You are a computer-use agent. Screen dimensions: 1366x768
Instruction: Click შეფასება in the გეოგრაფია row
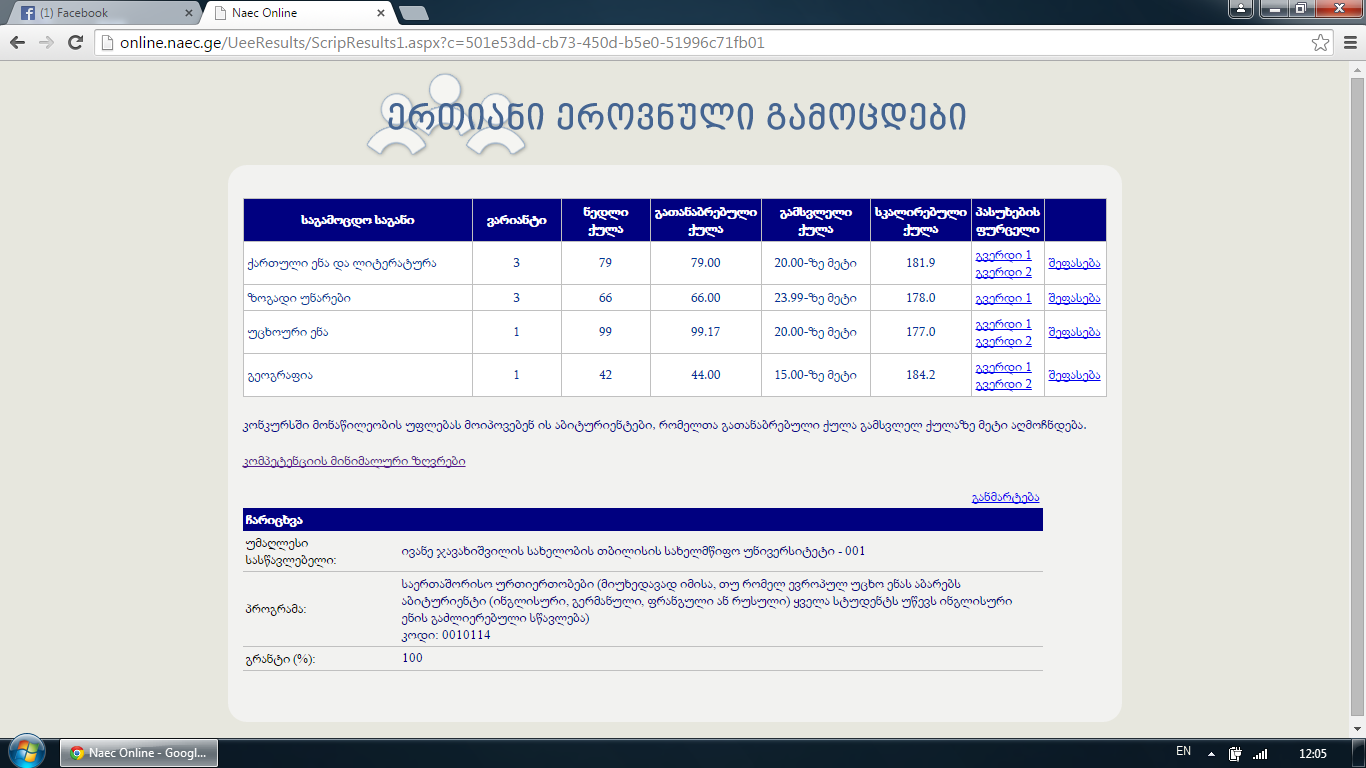(x=1074, y=375)
